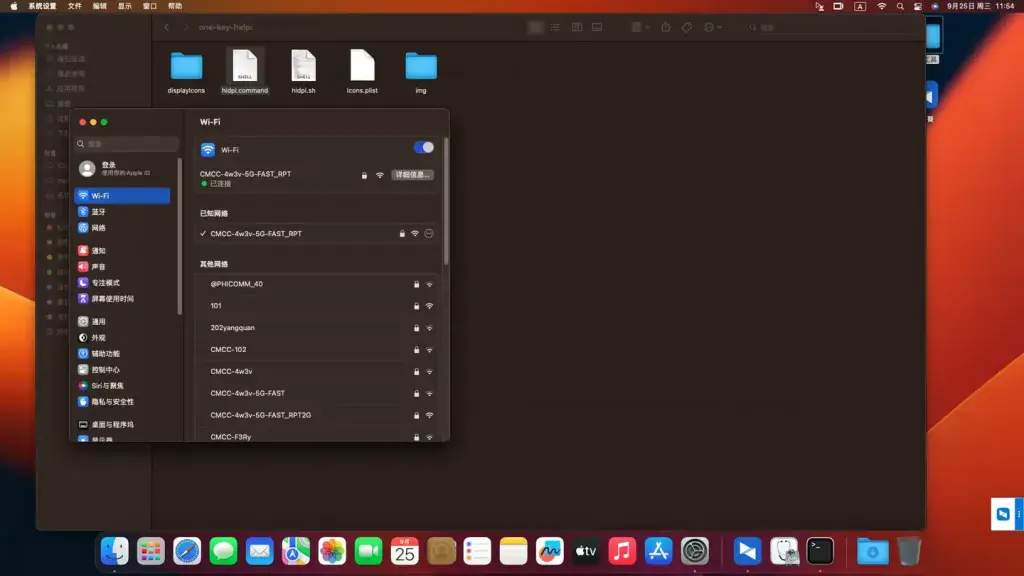Click the settings search field
The width and height of the screenshot is (1024, 576).
[x=127, y=144]
